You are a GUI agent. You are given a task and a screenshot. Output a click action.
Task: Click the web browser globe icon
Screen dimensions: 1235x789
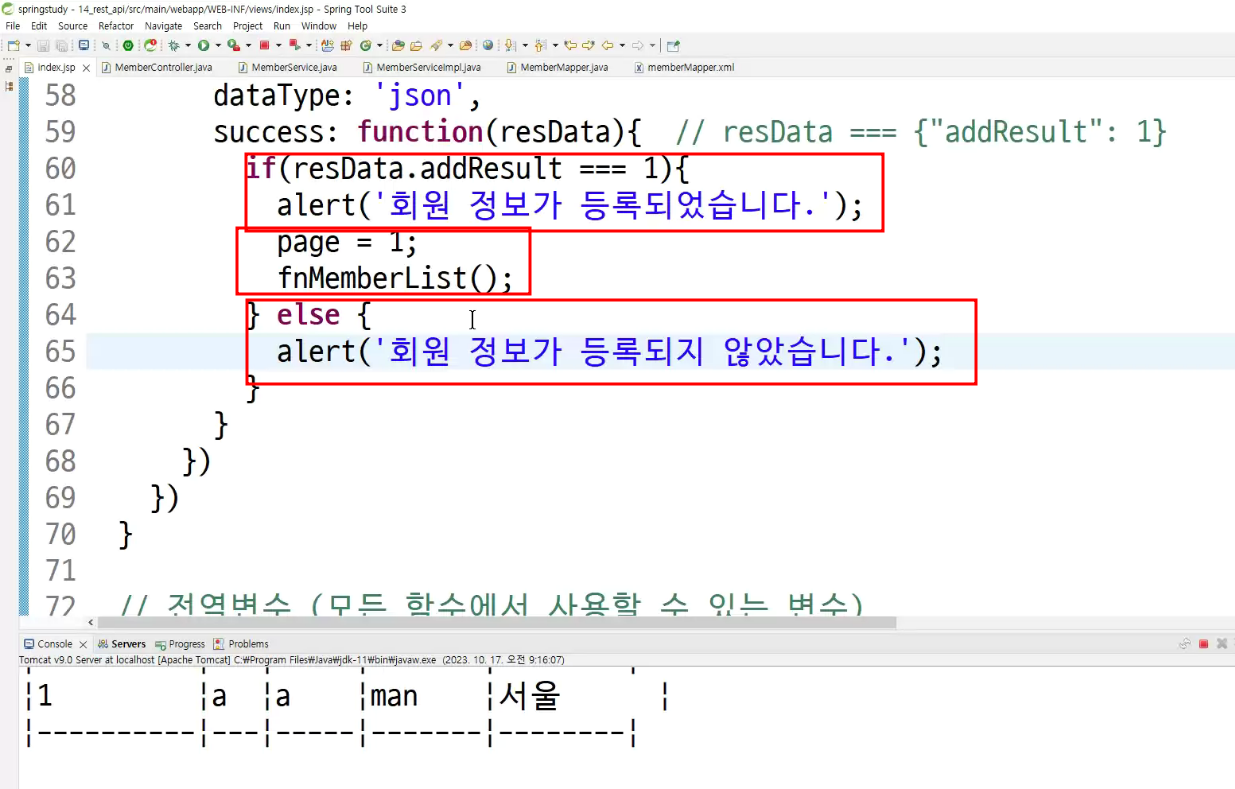pyautogui.click(x=488, y=45)
